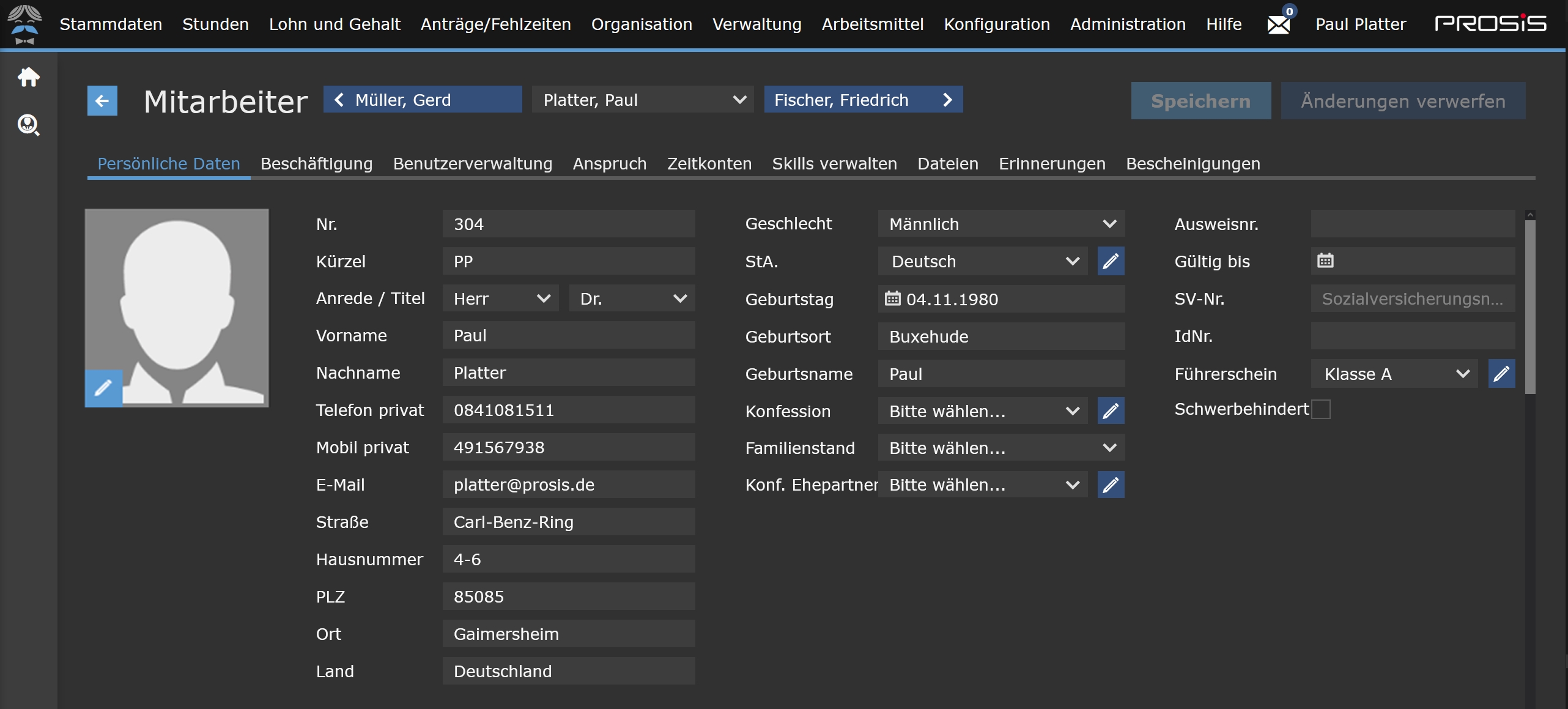Click pencil icon next to Konfession
1568x709 pixels.
(1111, 410)
